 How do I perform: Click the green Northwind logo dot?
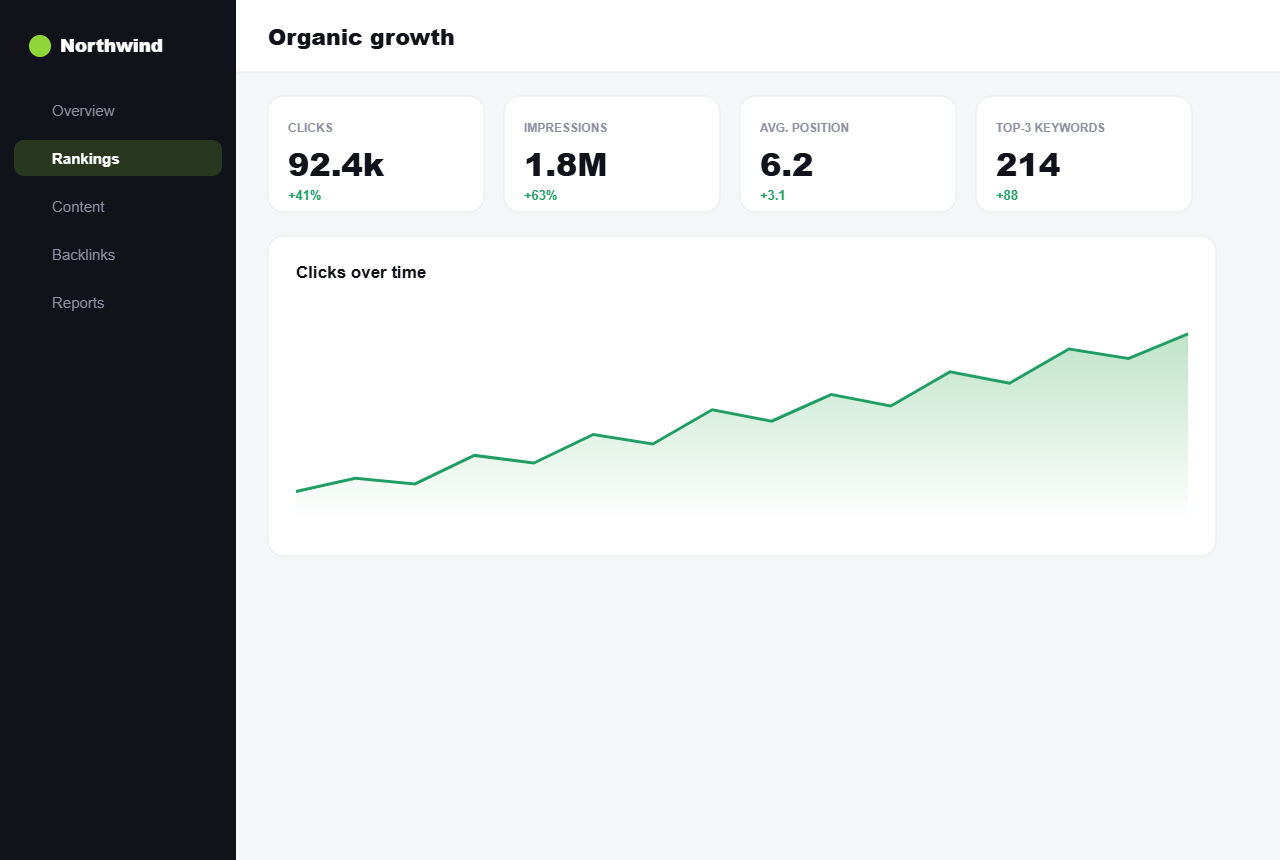[x=40, y=46]
